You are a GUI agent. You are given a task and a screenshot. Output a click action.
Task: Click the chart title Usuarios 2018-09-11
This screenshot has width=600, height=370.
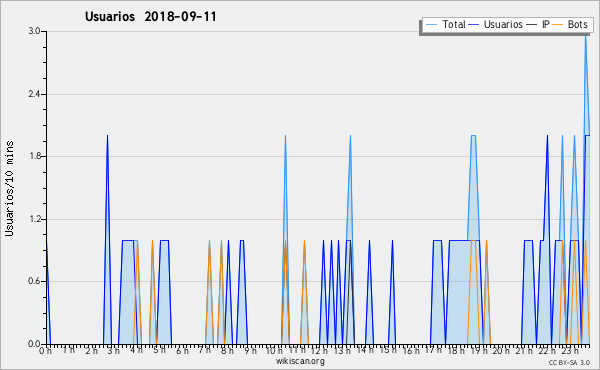coord(151,16)
